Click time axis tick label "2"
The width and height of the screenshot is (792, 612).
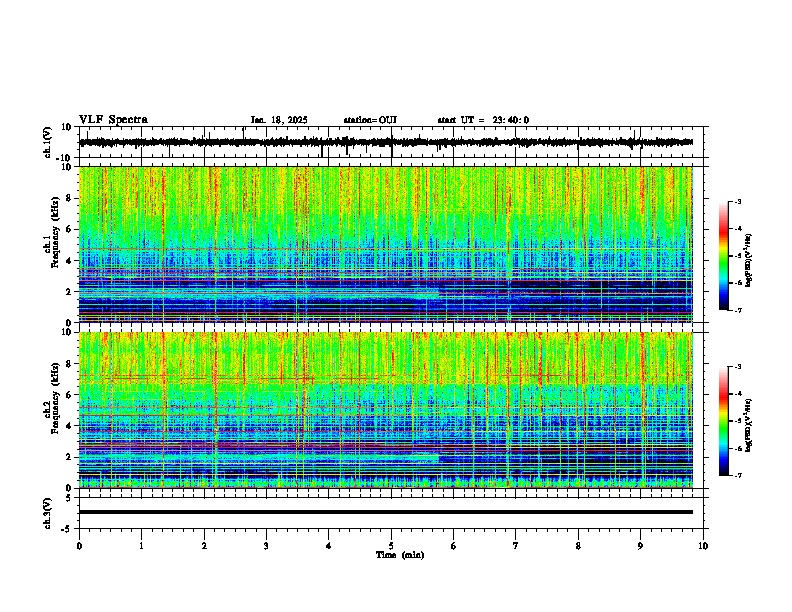[x=204, y=546]
